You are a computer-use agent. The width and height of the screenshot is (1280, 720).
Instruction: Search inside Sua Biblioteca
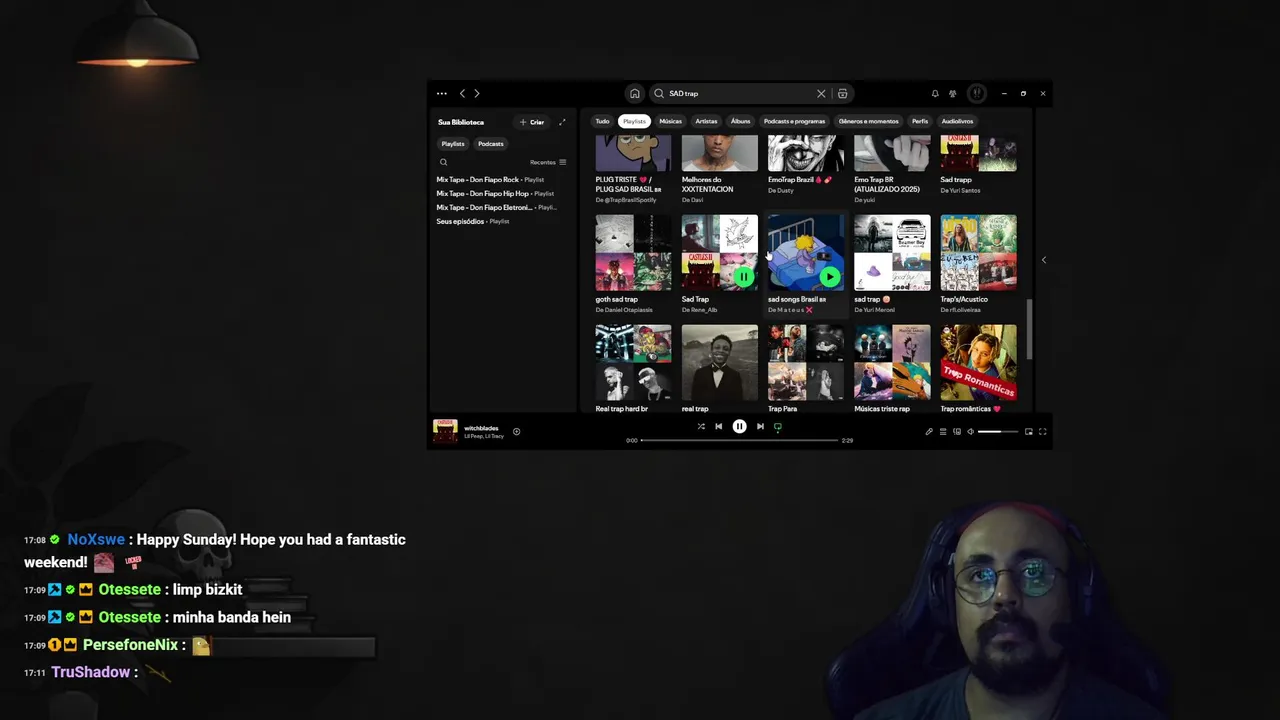point(443,162)
